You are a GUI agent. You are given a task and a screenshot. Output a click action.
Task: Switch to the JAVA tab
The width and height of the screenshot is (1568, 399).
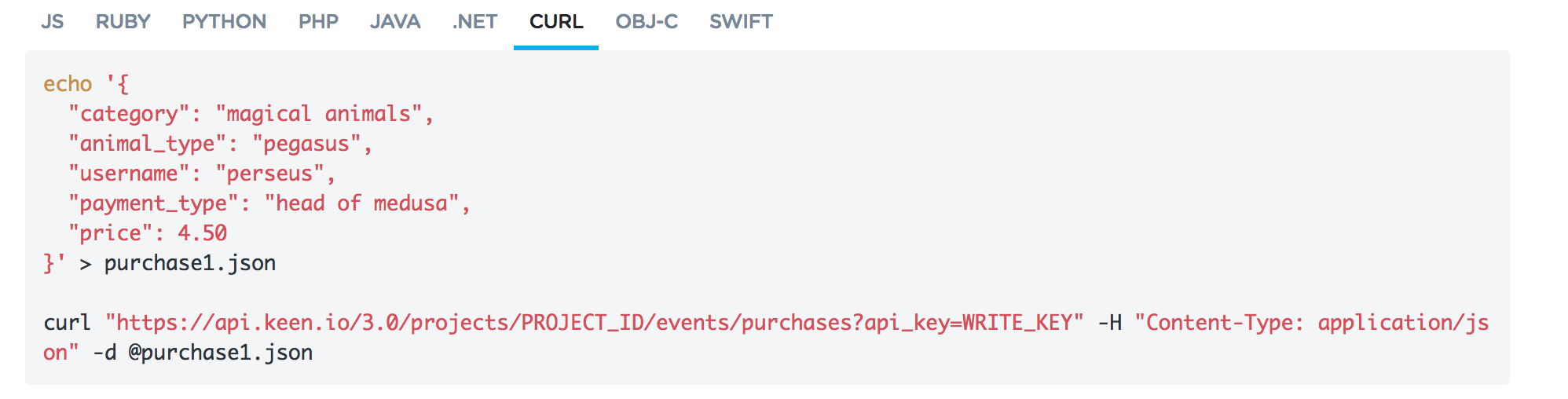click(x=395, y=22)
